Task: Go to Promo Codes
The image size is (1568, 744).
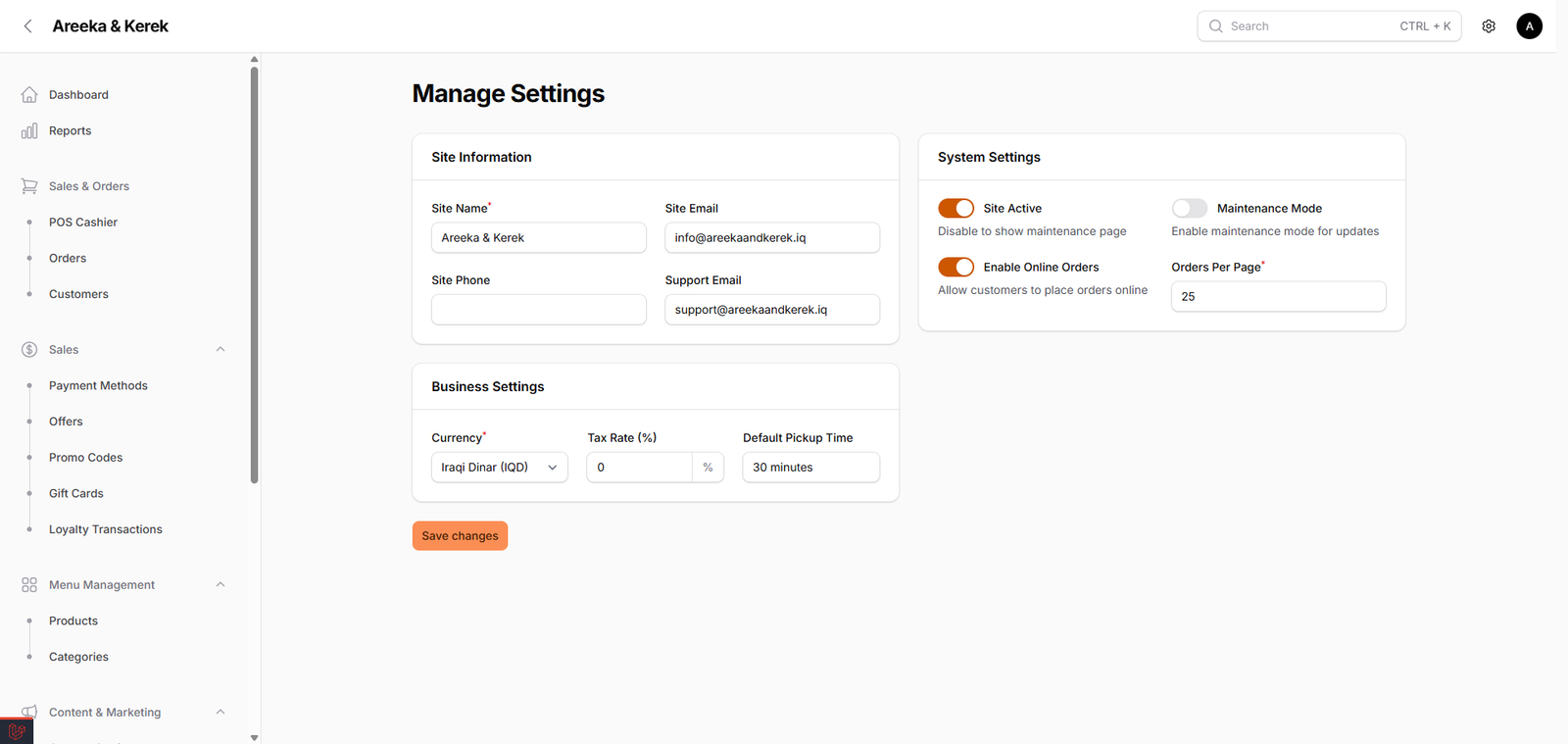Action: click(85, 458)
